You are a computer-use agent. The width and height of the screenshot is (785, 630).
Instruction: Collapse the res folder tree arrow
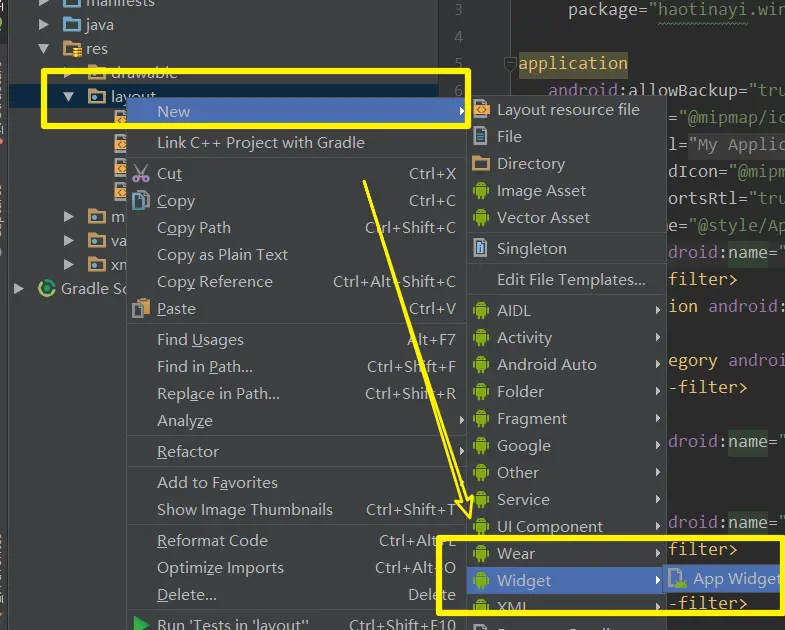(x=44, y=49)
